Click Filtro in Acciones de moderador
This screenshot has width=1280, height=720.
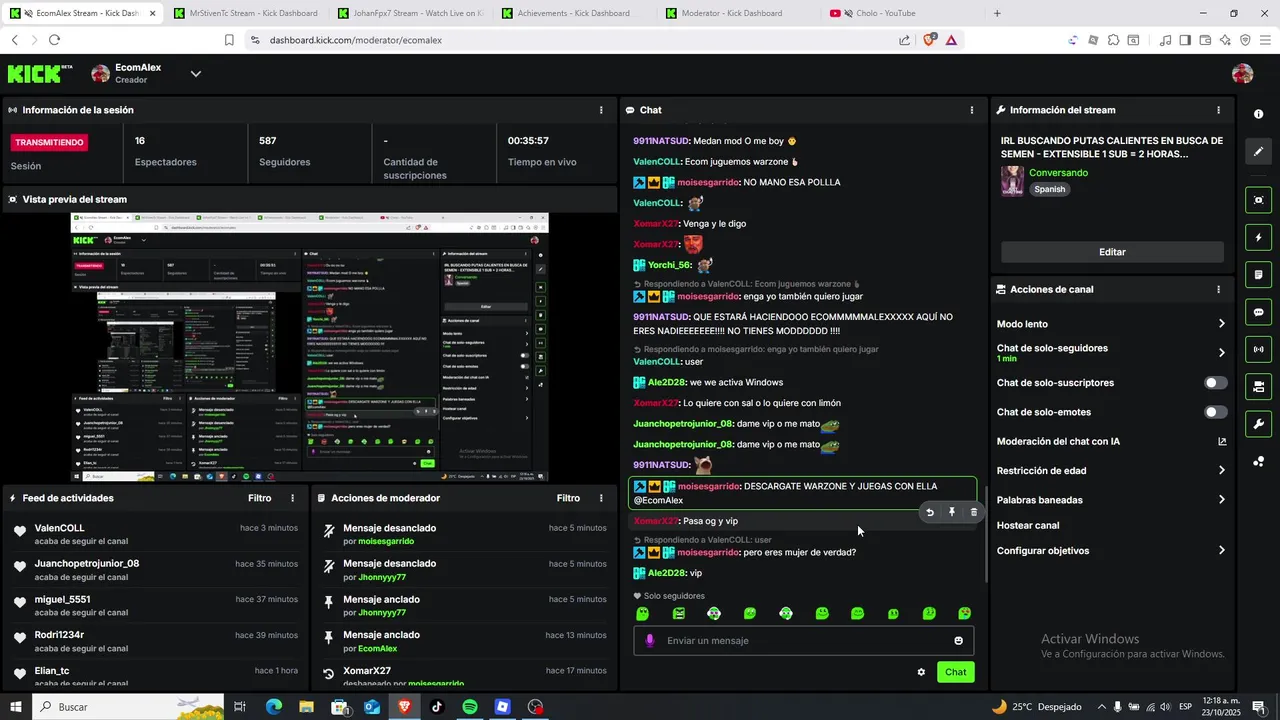click(568, 498)
